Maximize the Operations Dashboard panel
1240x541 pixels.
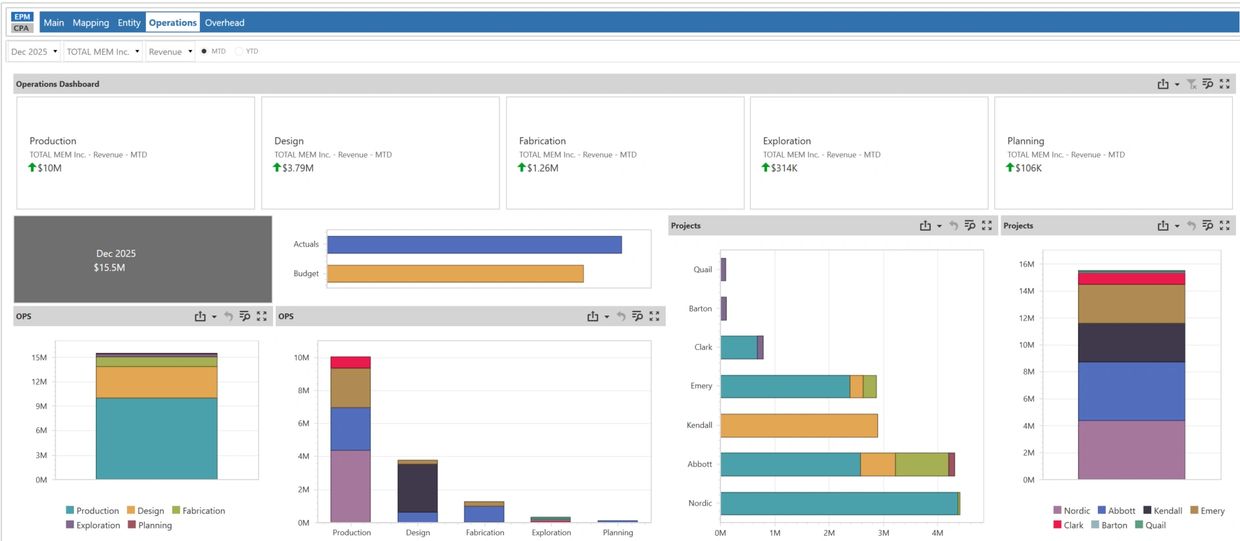pos(1225,84)
